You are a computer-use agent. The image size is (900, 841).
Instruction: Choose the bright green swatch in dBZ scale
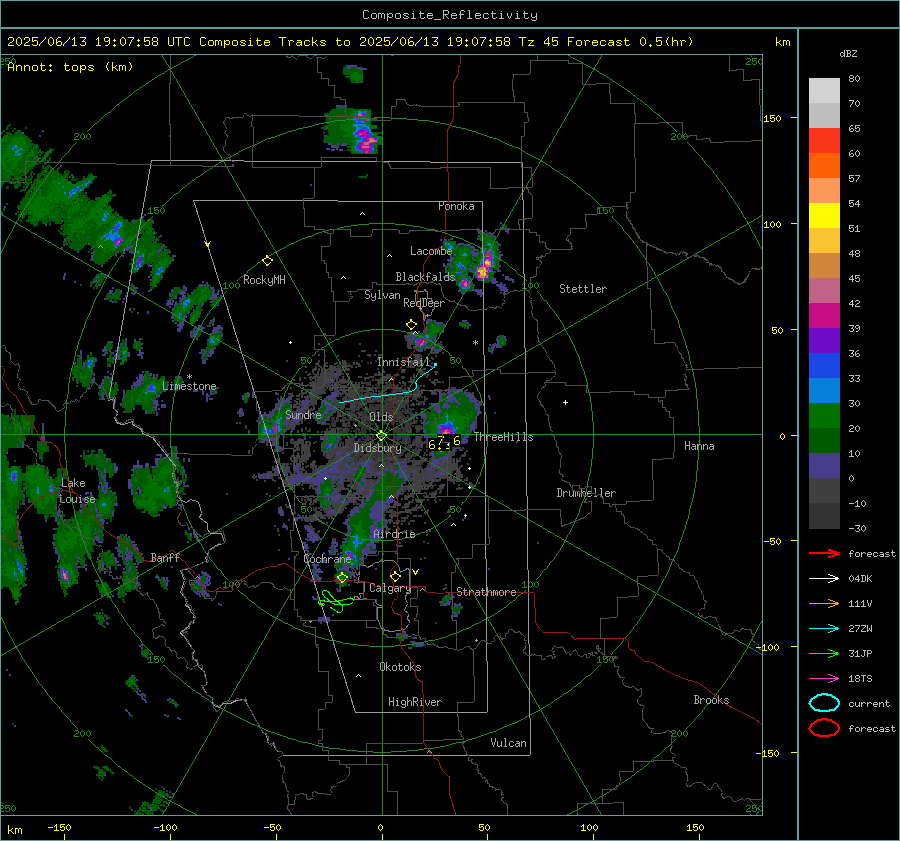click(824, 416)
